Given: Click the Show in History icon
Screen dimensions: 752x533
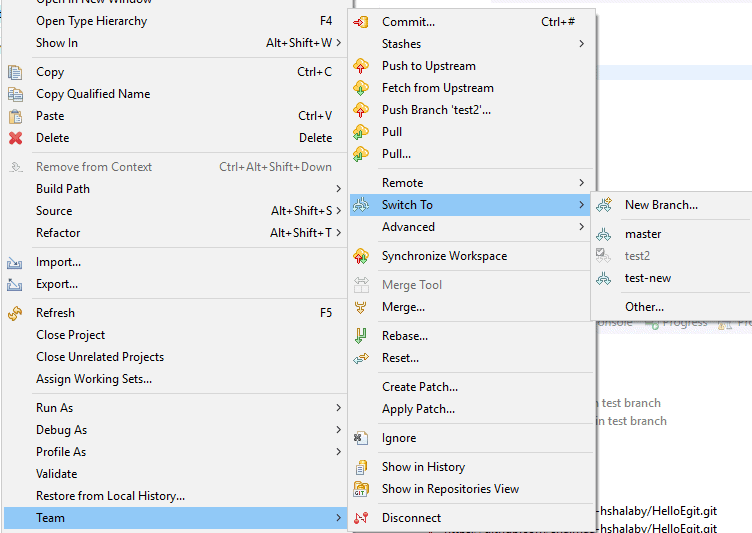Looking at the screenshot, I should point(362,467).
